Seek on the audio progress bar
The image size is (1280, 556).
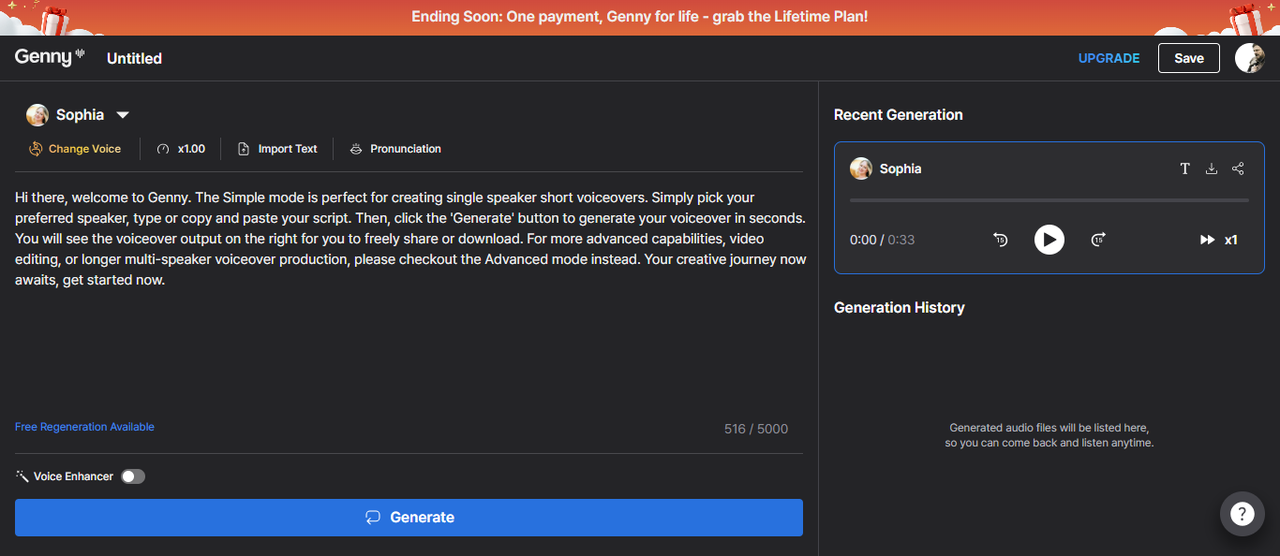coord(1049,200)
